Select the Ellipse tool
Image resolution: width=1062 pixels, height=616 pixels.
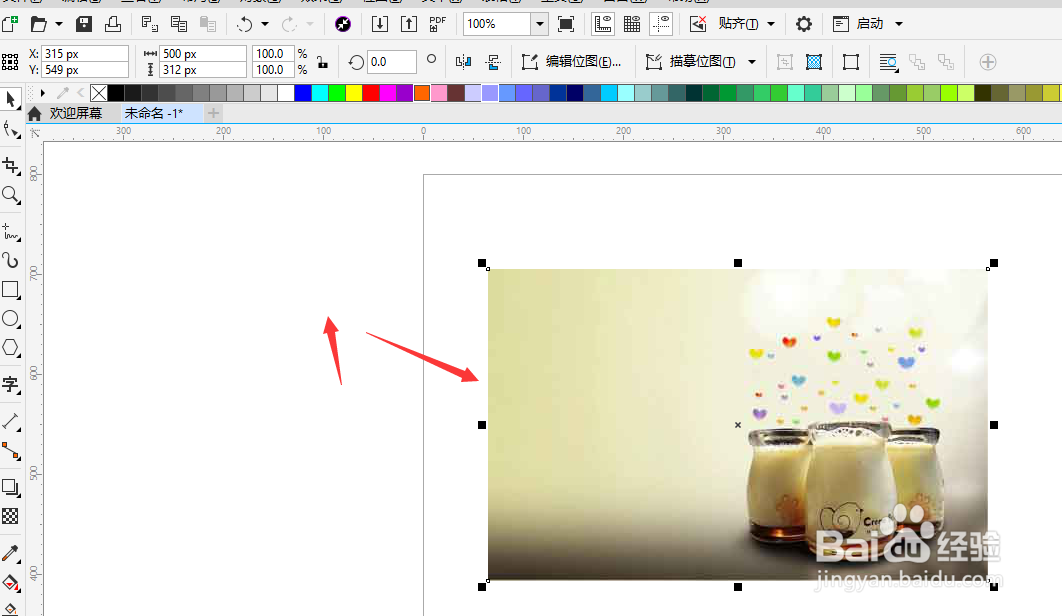click(11, 319)
